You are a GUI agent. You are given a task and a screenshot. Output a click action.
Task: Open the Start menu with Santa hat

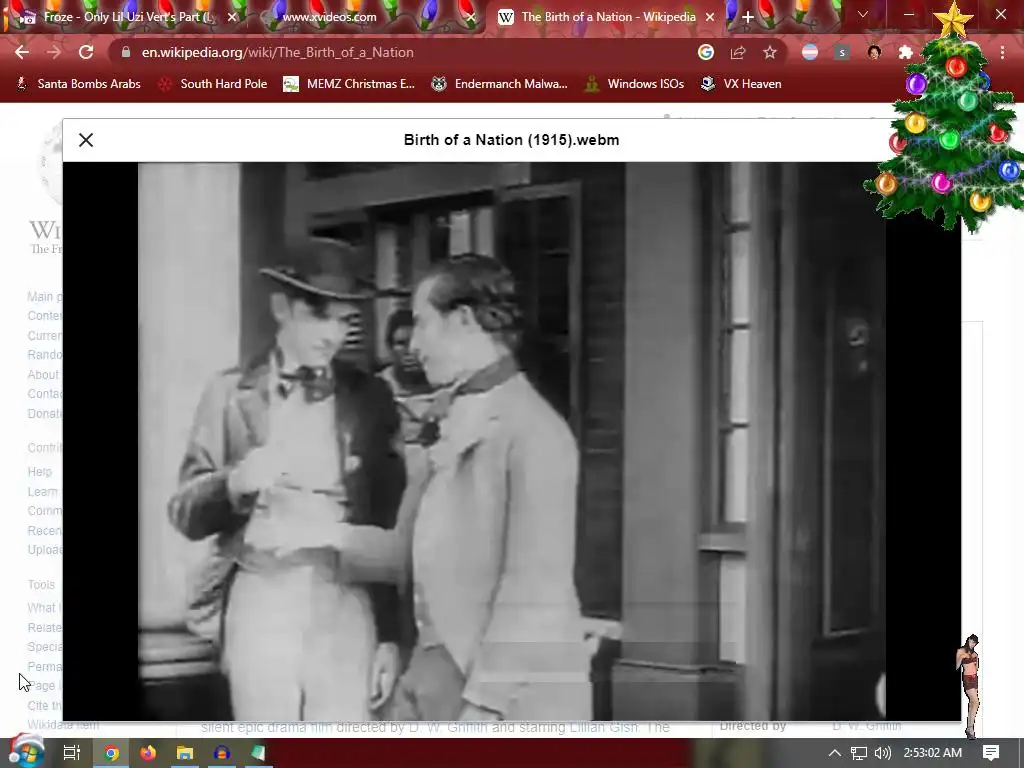tap(25, 752)
